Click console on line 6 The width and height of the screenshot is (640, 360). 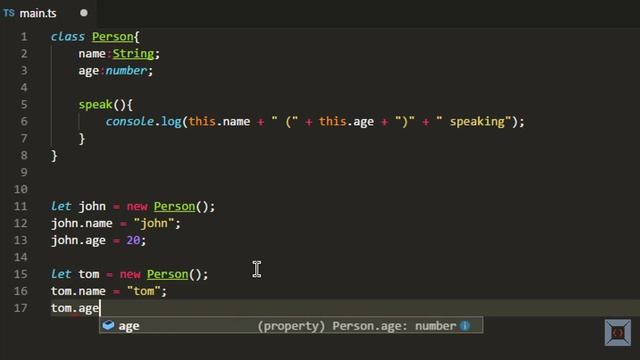click(130, 122)
